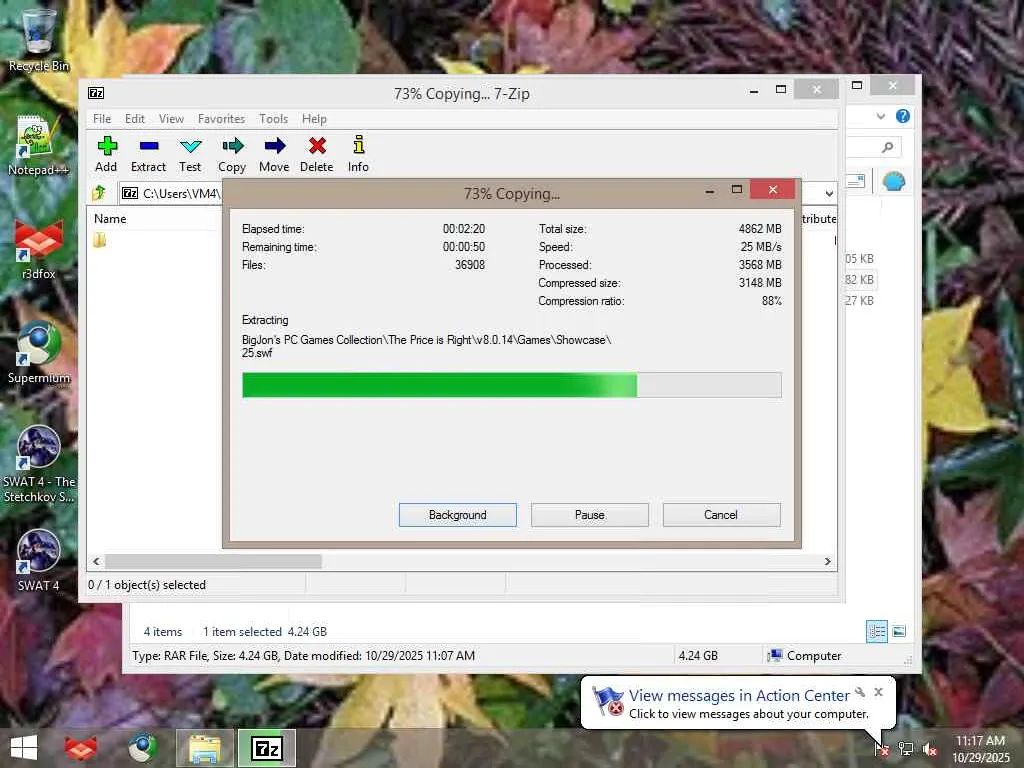Switch Explorer to details view icon
Screen dimensions: 1024x768
(876, 631)
